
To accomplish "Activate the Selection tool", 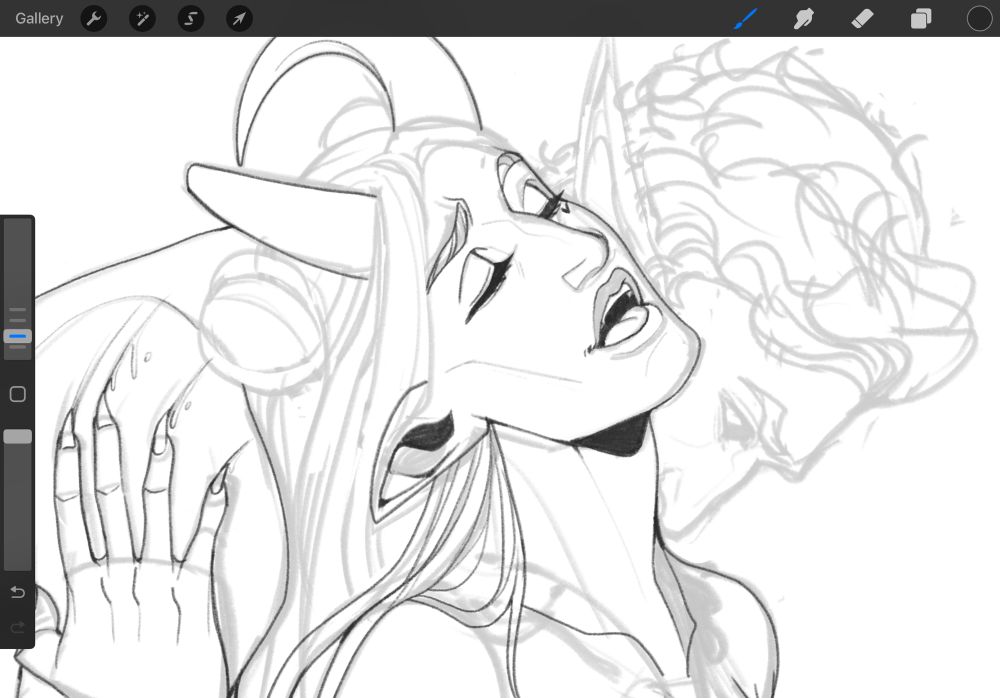I will point(191,19).
